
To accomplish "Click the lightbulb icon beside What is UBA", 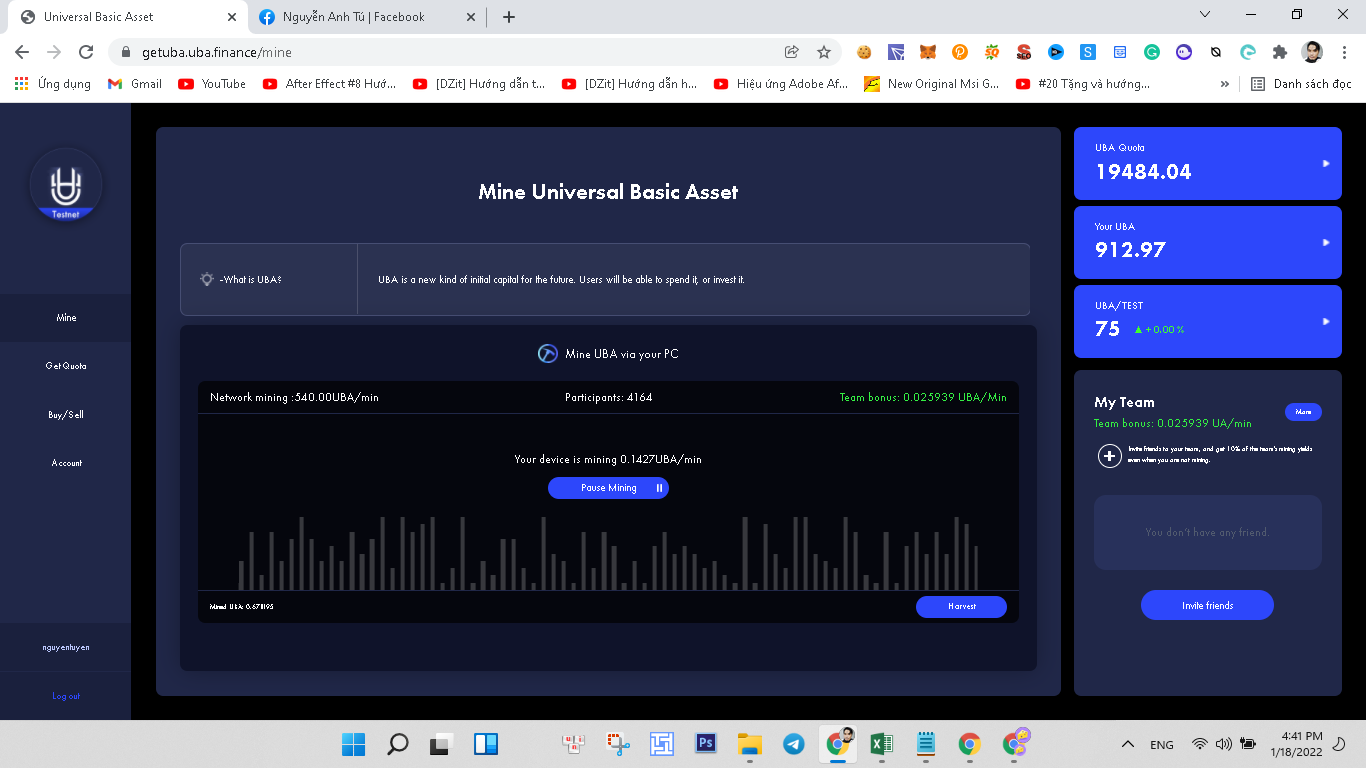I will (207, 279).
